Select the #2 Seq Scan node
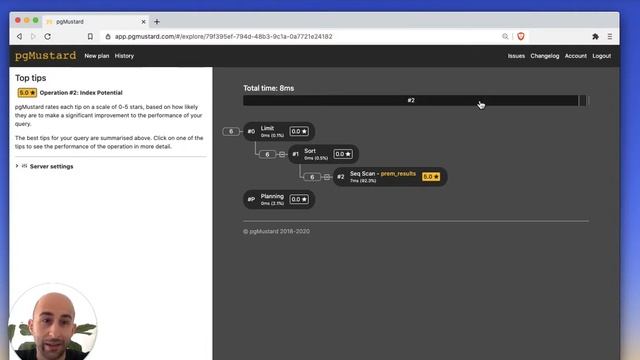 390,177
